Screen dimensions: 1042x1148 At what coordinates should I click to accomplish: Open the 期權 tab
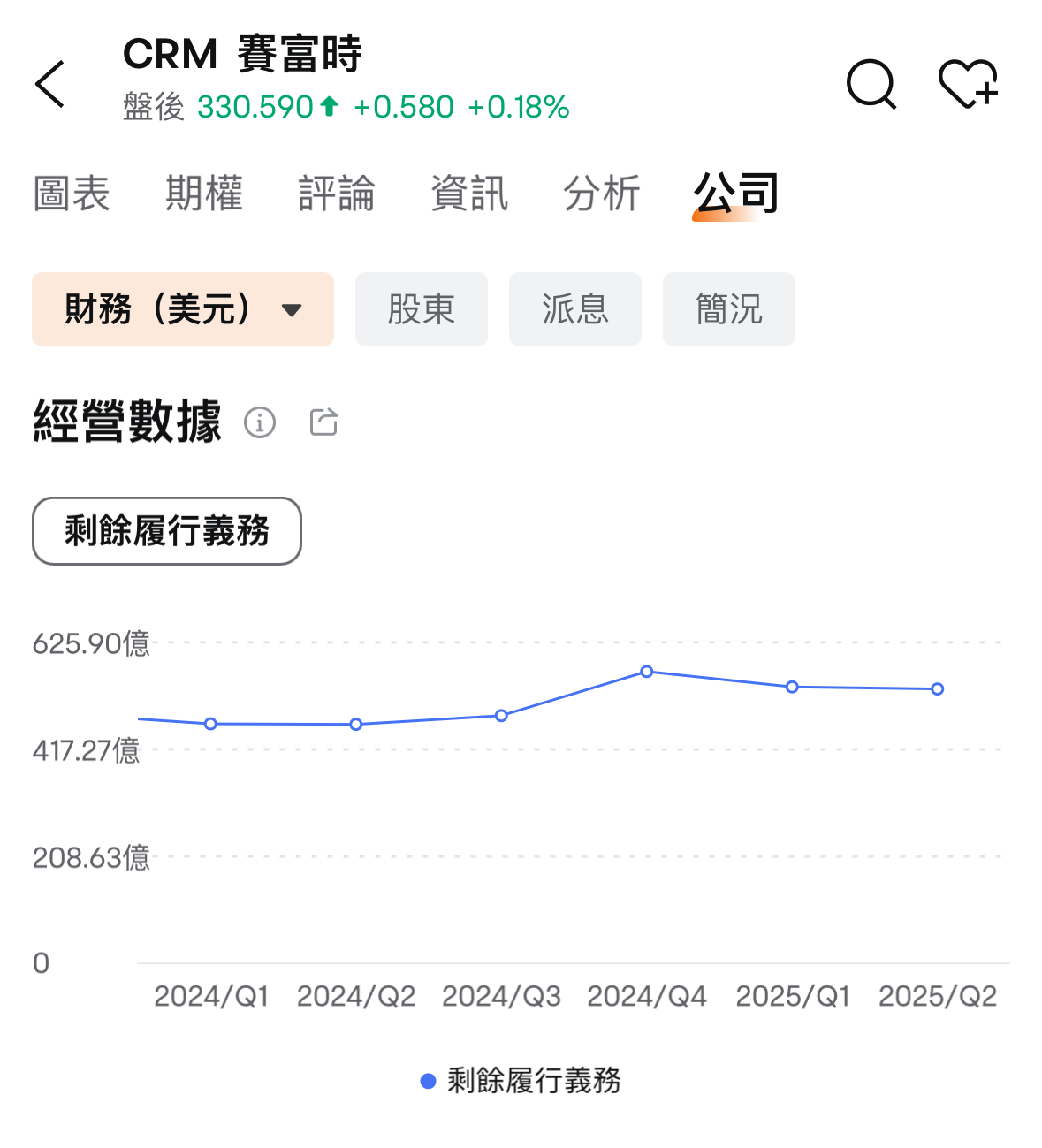[x=204, y=194]
